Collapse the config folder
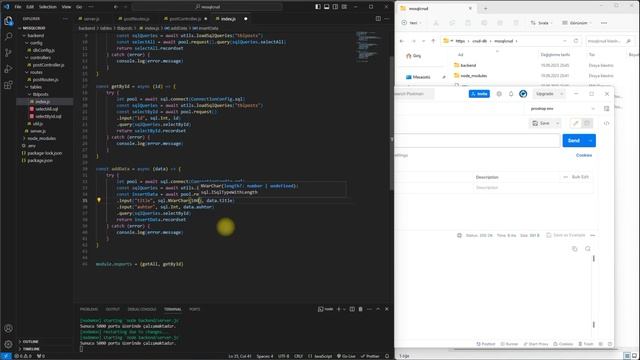 (27, 43)
